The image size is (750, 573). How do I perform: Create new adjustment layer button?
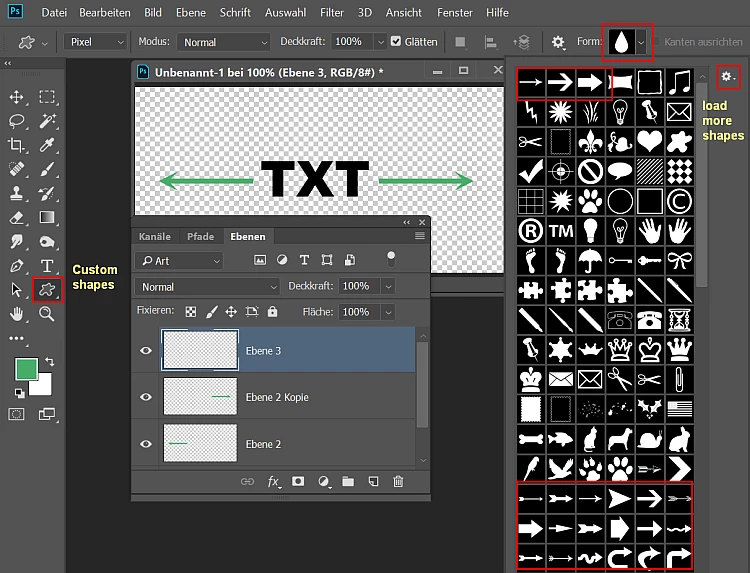pyautogui.click(x=324, y=482)
